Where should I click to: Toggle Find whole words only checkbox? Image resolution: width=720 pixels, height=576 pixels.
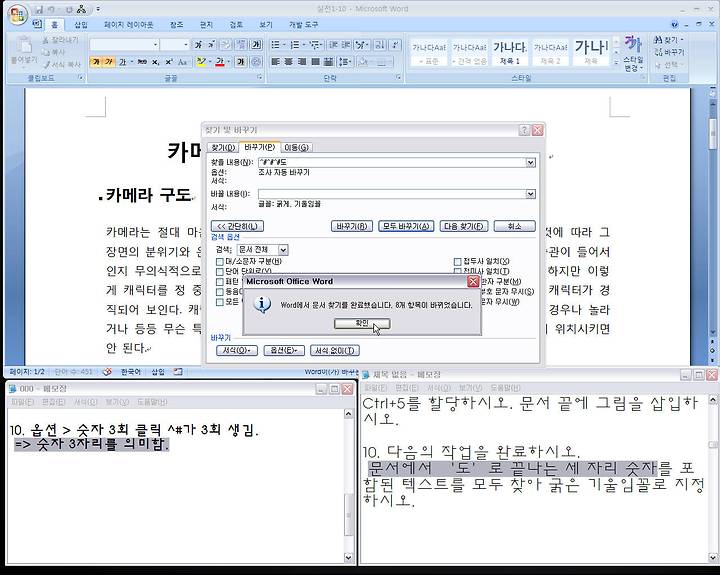(219, 271)
